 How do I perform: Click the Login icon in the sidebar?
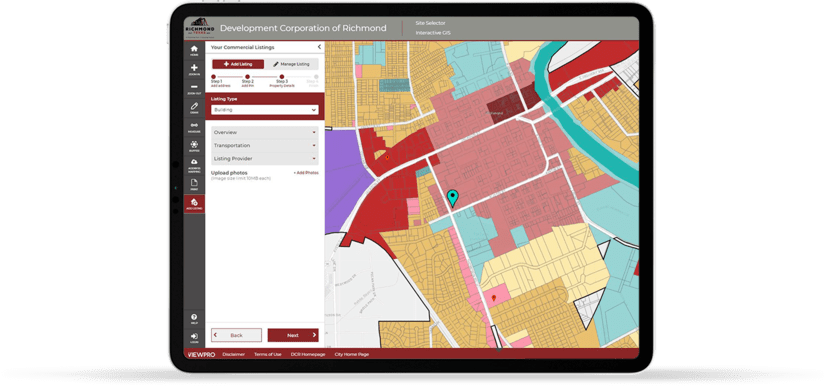(x=194, y=338)
